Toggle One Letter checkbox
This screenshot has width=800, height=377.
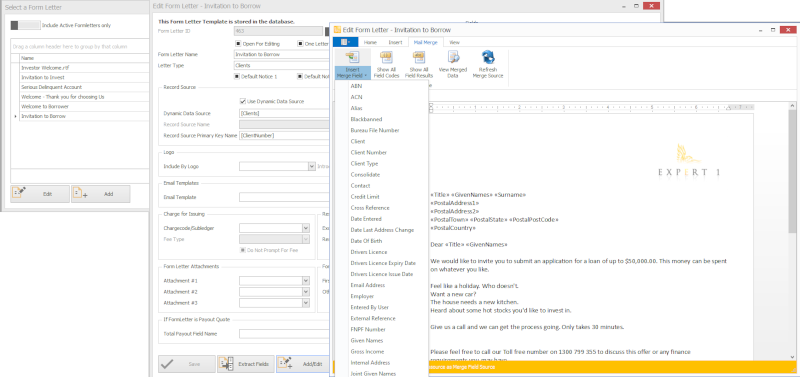tap(300, 43)
